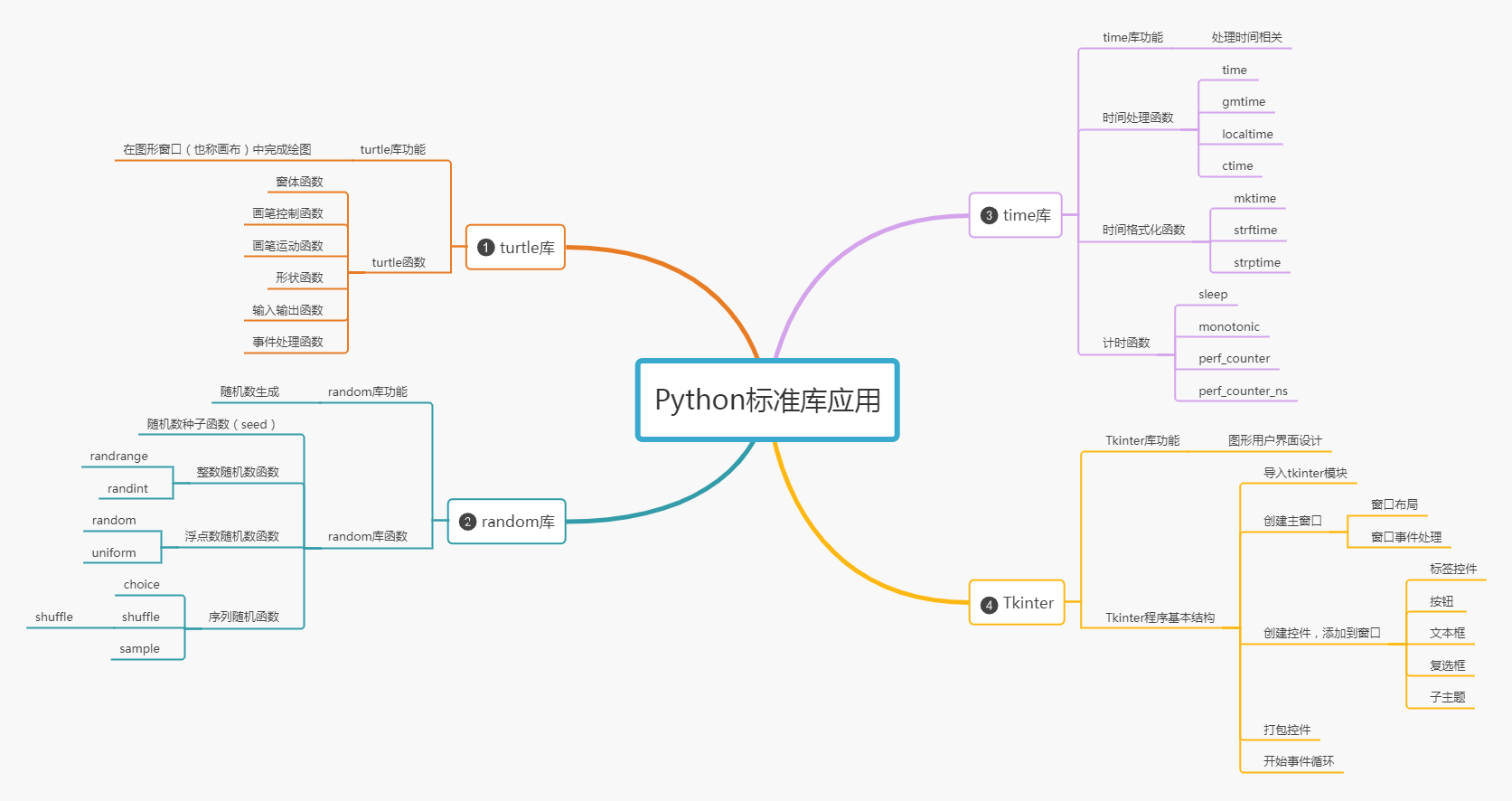Click the sample leaf
Viewport: 1512px width, 801px height.
[x=139, y=649]
